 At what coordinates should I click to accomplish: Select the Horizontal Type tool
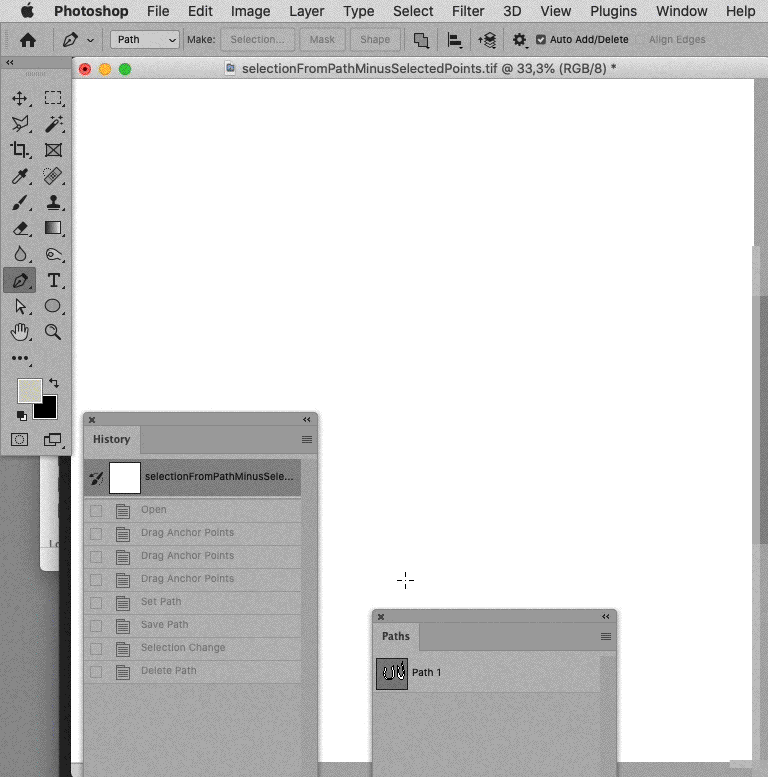(x=53, y=280)
